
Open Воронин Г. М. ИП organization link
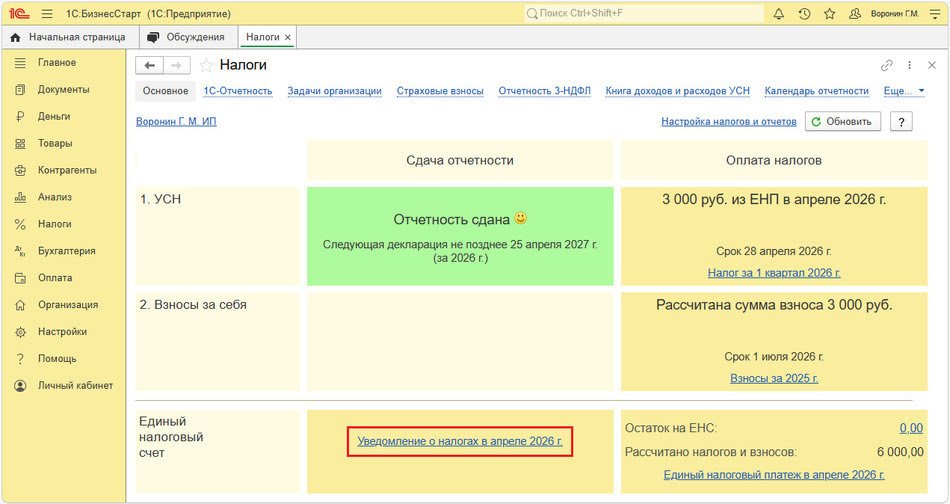point(176,121)
